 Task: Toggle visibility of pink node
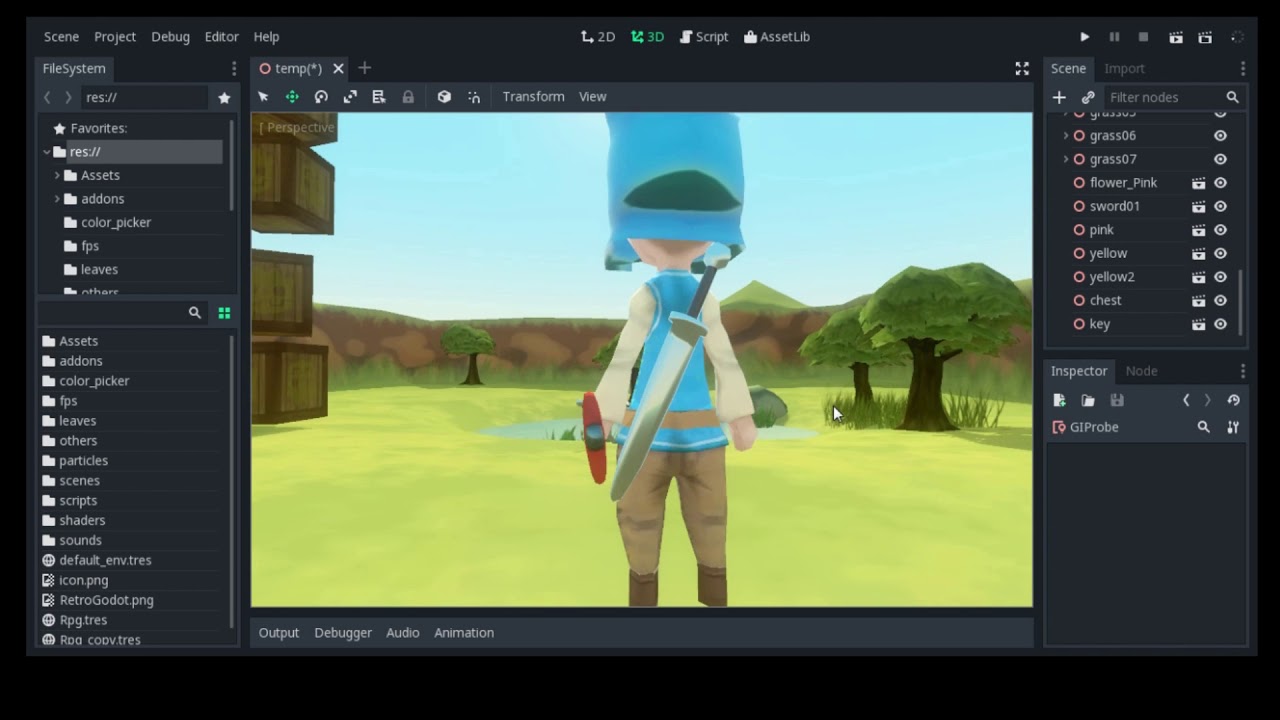tap(1220, 230)
